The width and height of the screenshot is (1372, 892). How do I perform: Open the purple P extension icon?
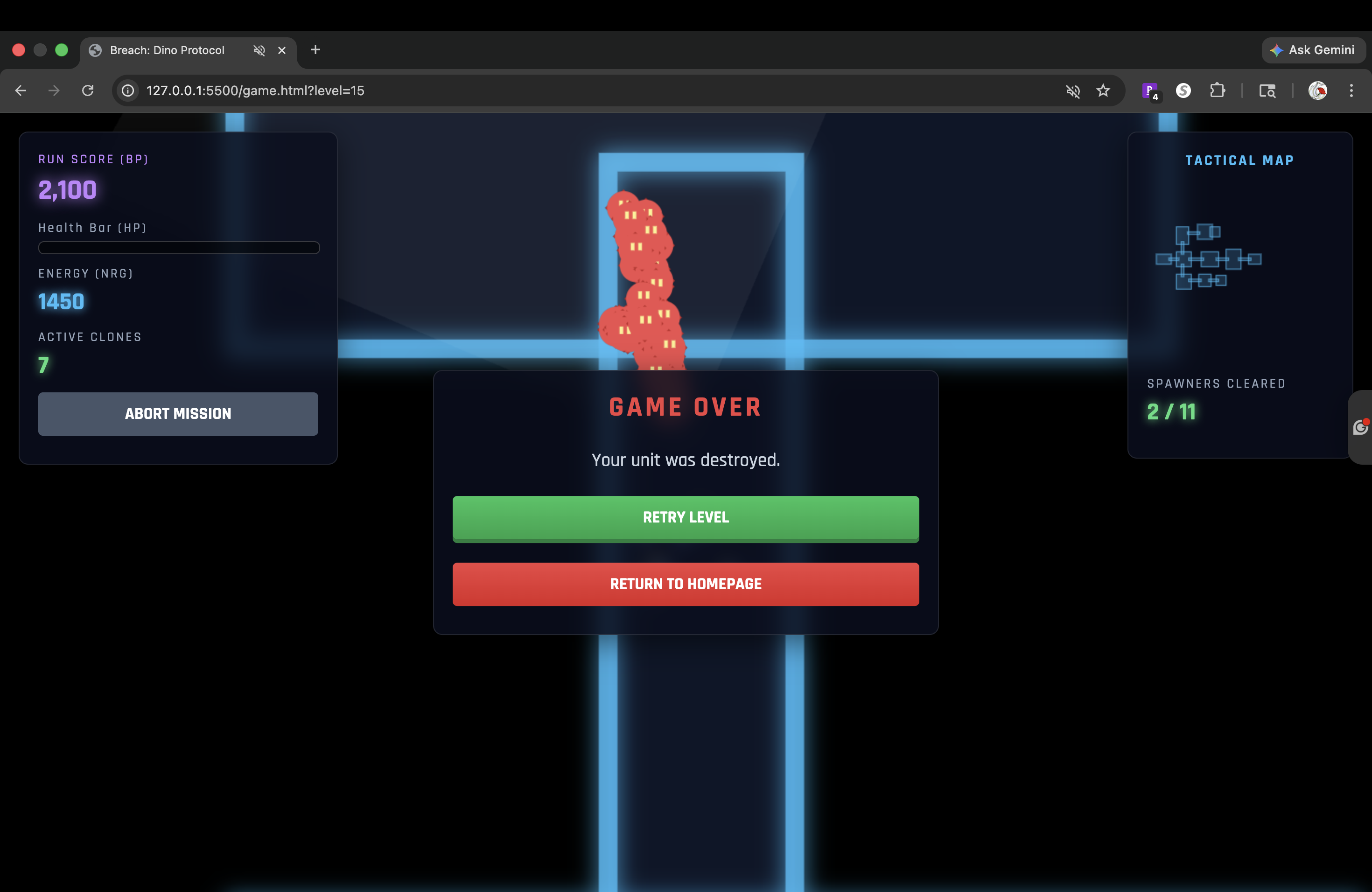(1149, 91)
